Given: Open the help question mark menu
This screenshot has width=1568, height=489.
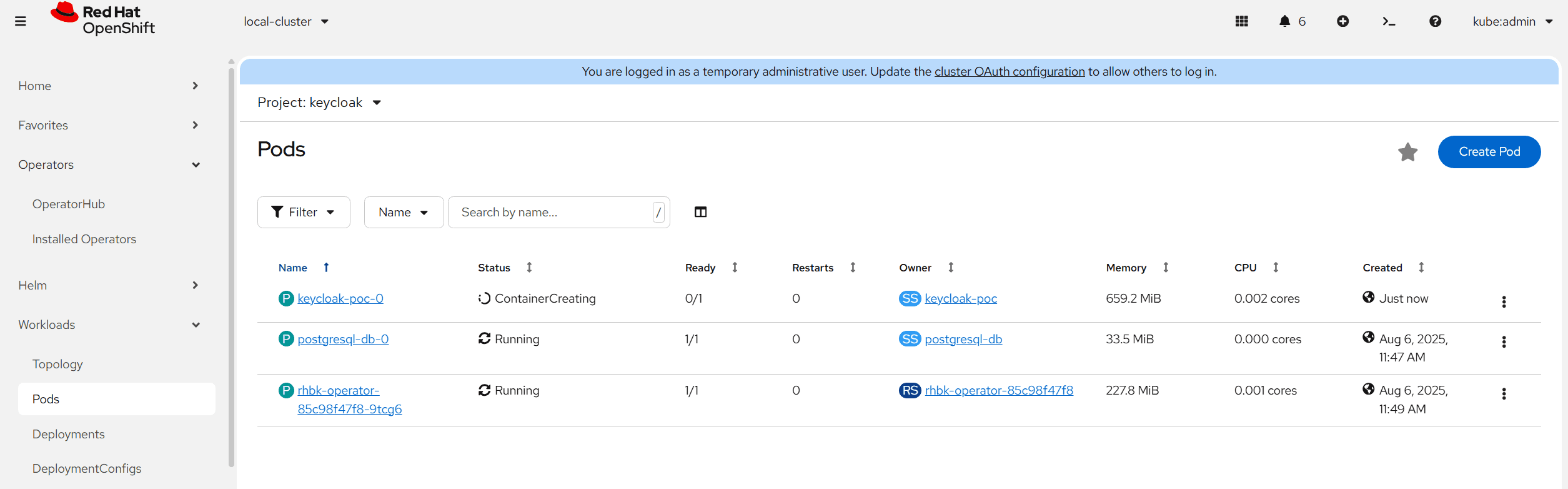Looking at the screenshot, I should (x=1436, y=21).
